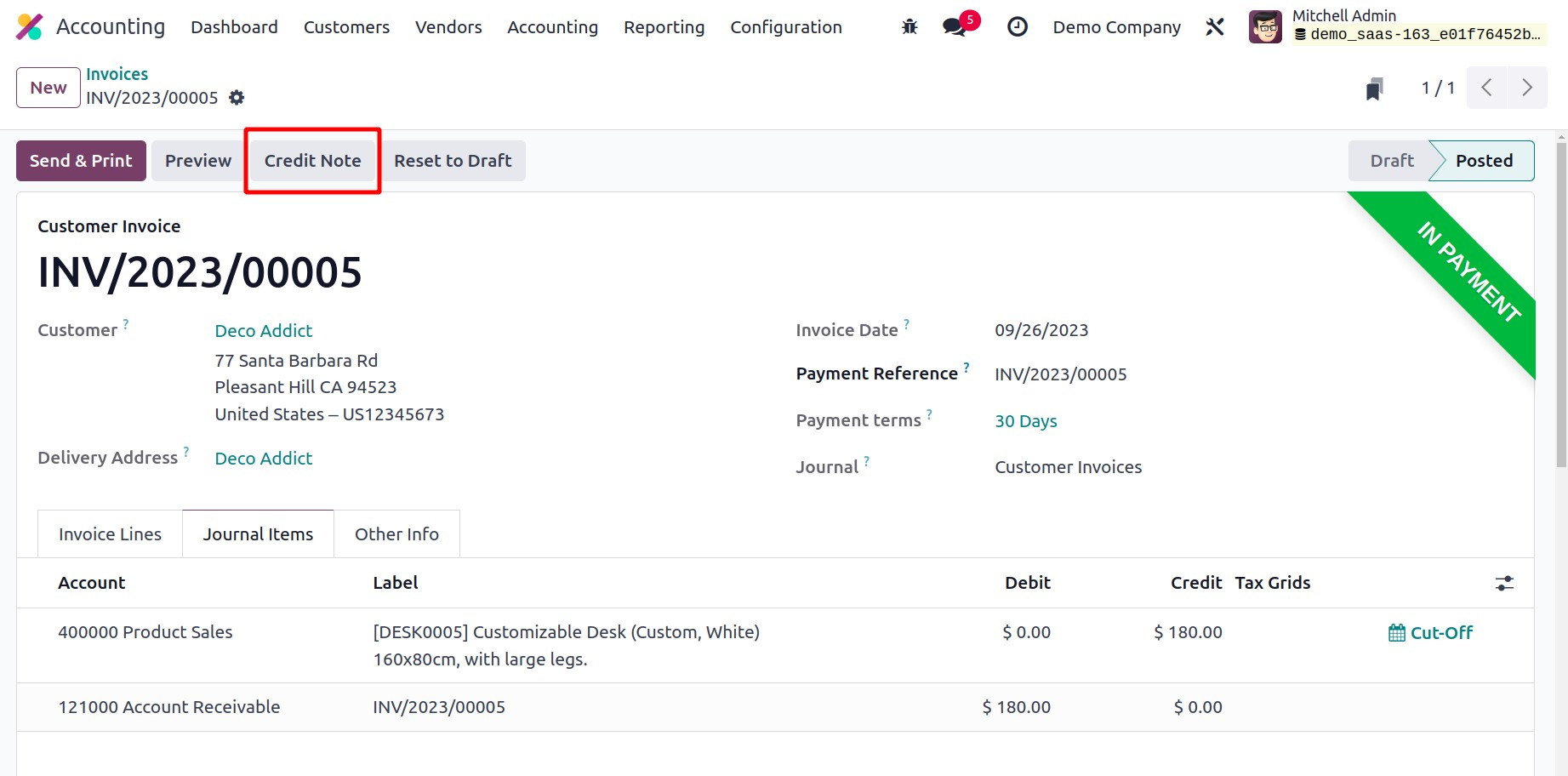This screenshot has width=1568, height=776.
Task: Click the debug bug icon
Action: (909, 27)
